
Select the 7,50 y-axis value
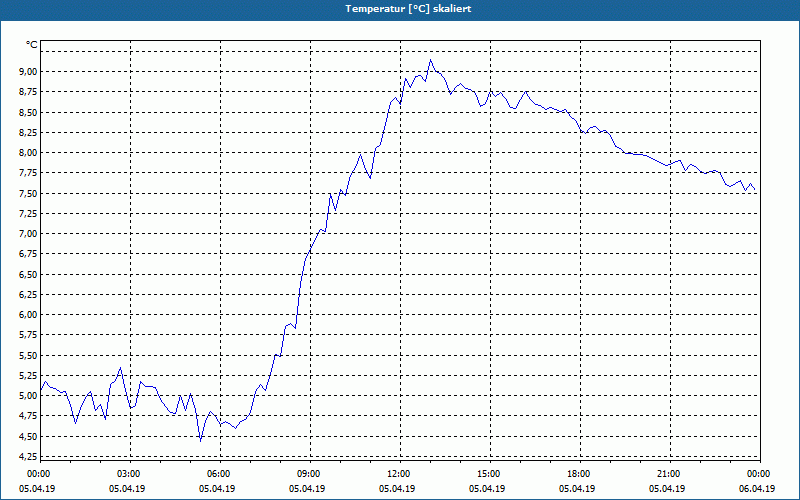(28, 193)
